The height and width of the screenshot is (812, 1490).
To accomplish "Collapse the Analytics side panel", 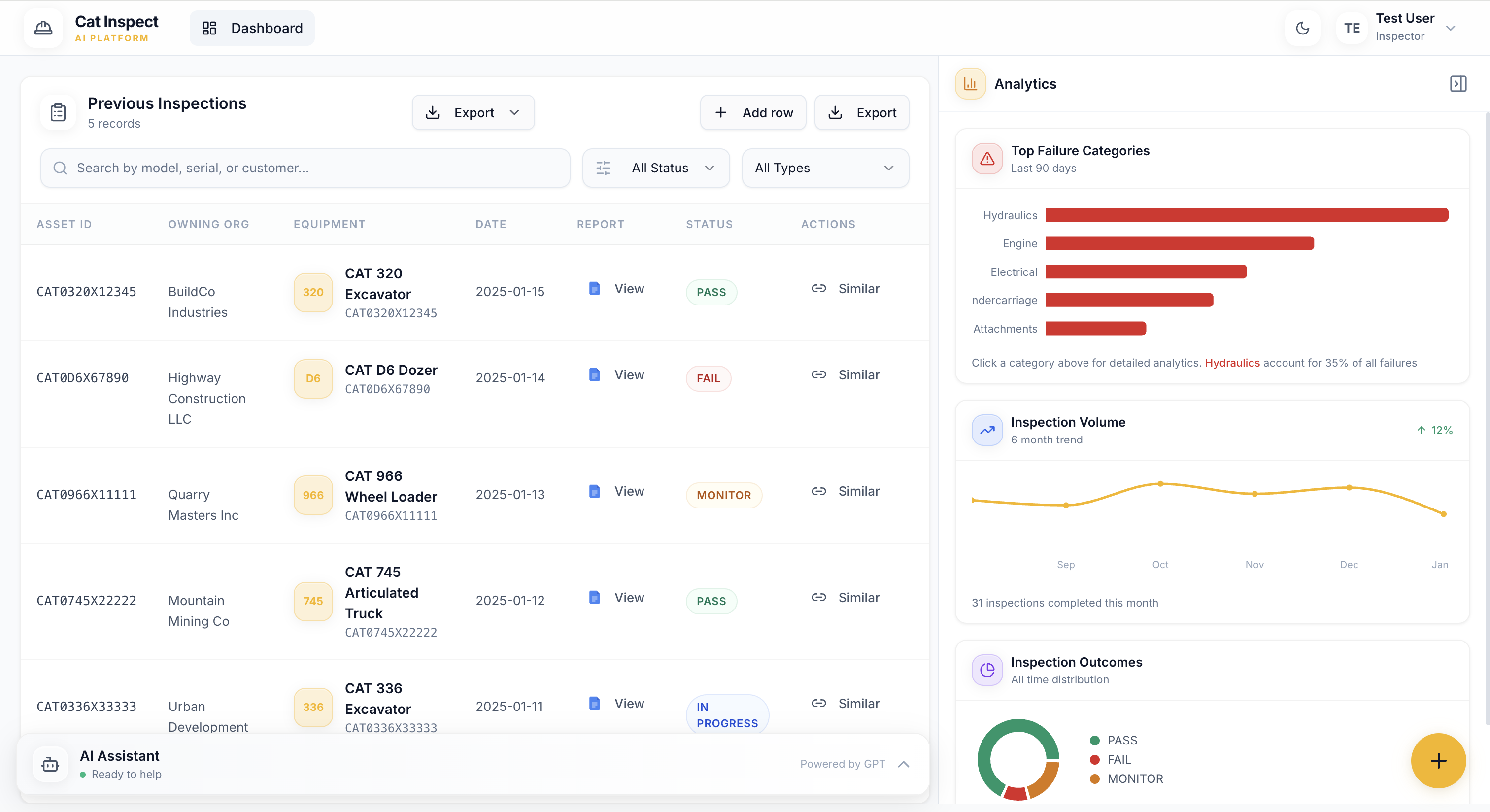I will pos(1457,84).
